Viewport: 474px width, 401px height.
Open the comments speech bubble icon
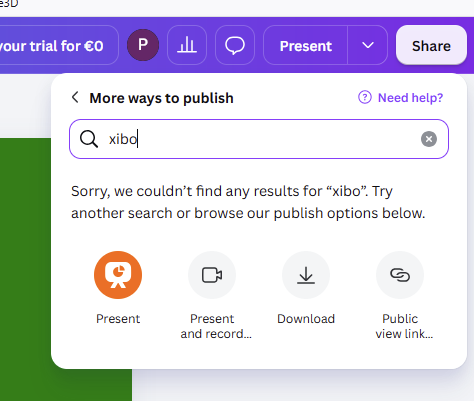tap(235, 45)
